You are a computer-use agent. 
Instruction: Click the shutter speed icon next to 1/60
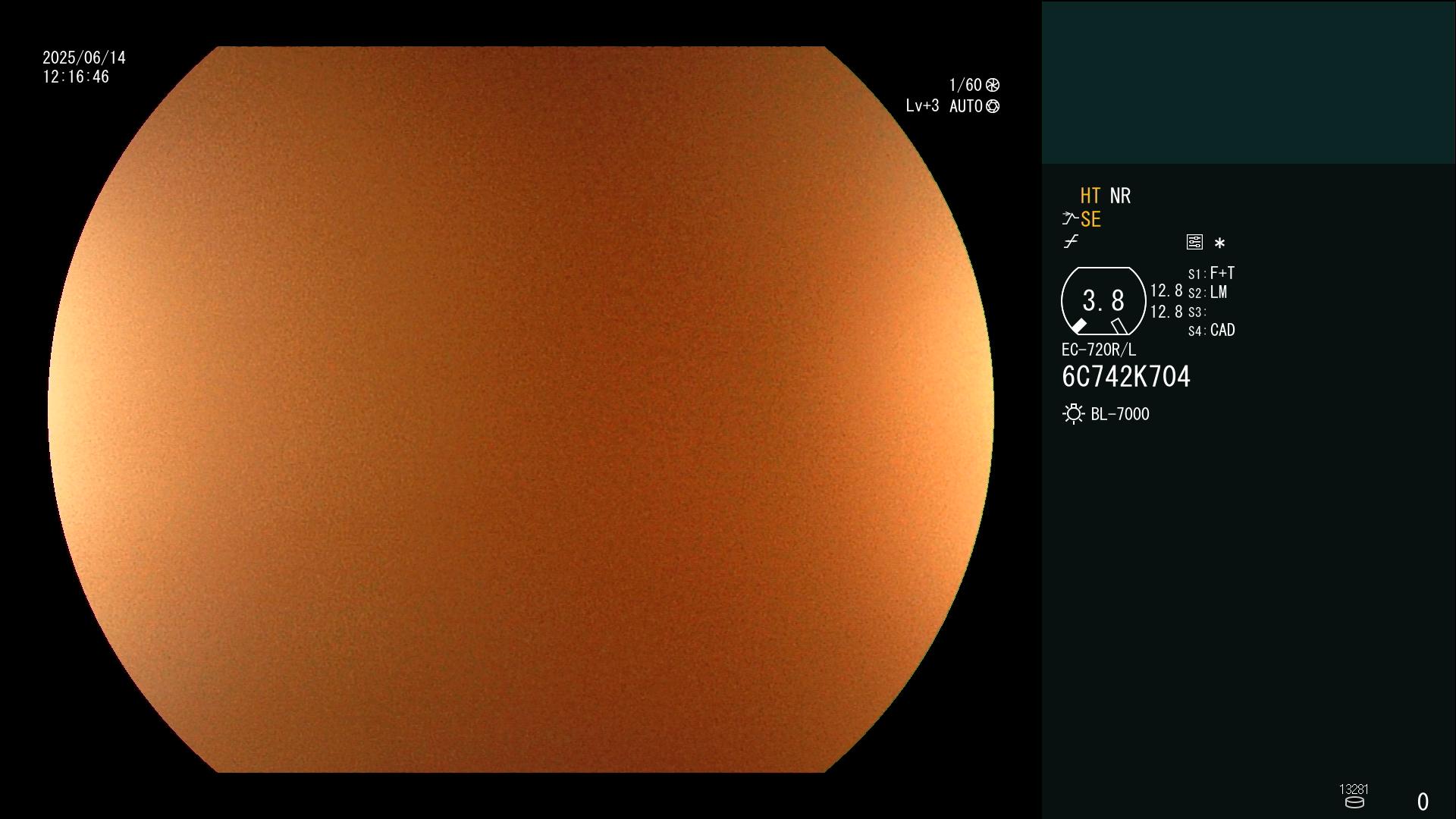pyautogui.click(x=993, y=85)
